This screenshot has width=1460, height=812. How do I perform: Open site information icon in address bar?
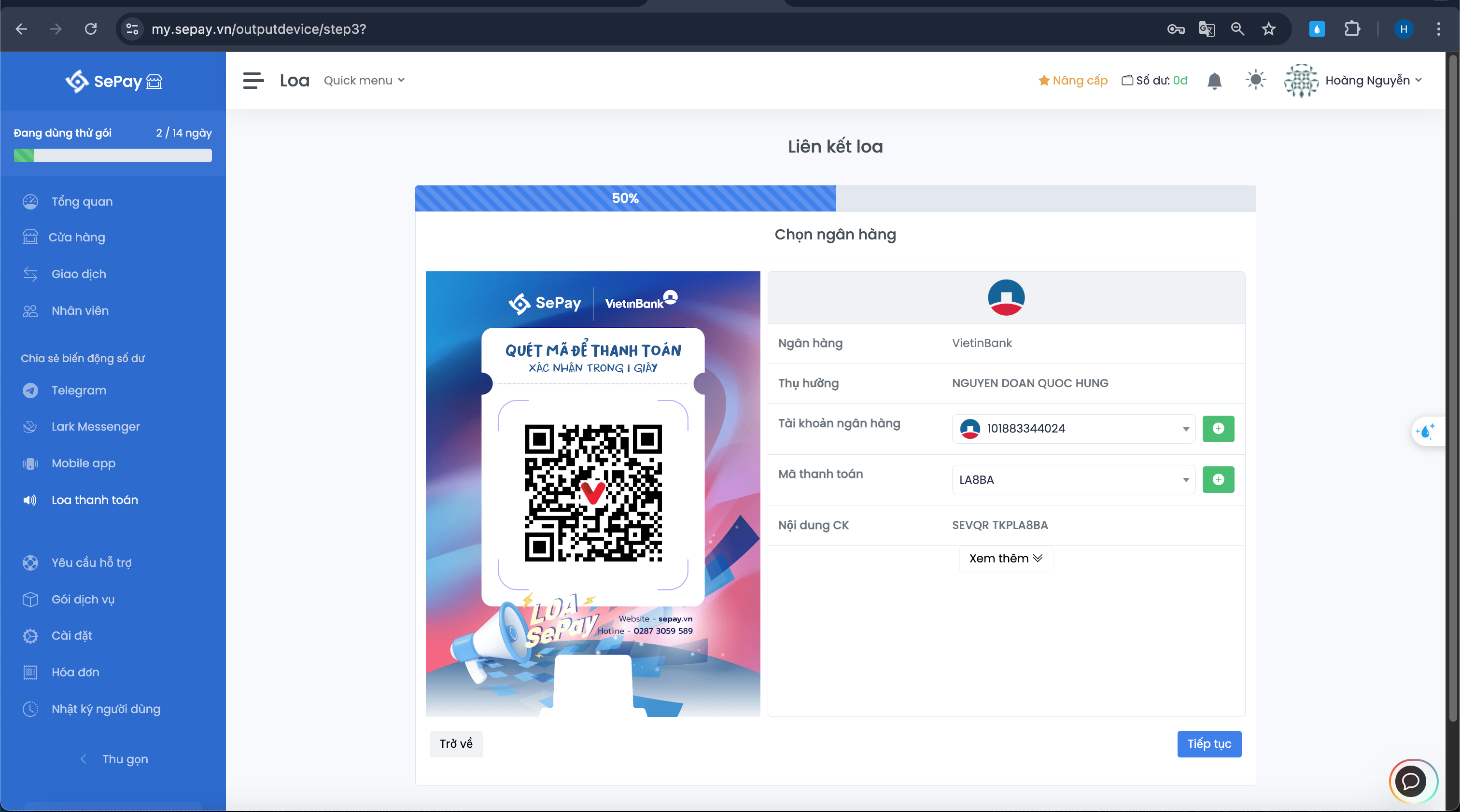[132, 29]
